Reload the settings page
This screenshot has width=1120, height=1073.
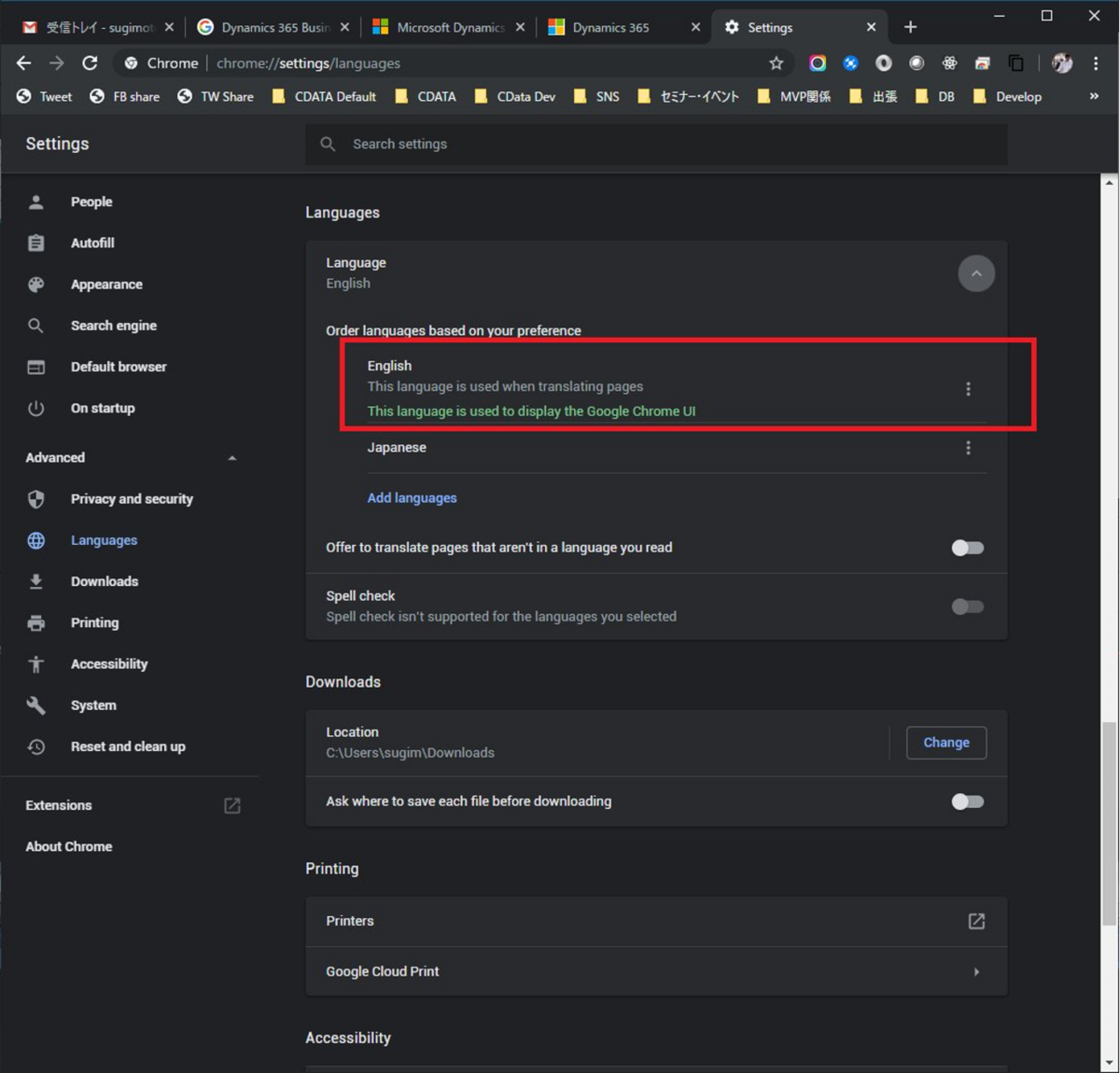90,63
